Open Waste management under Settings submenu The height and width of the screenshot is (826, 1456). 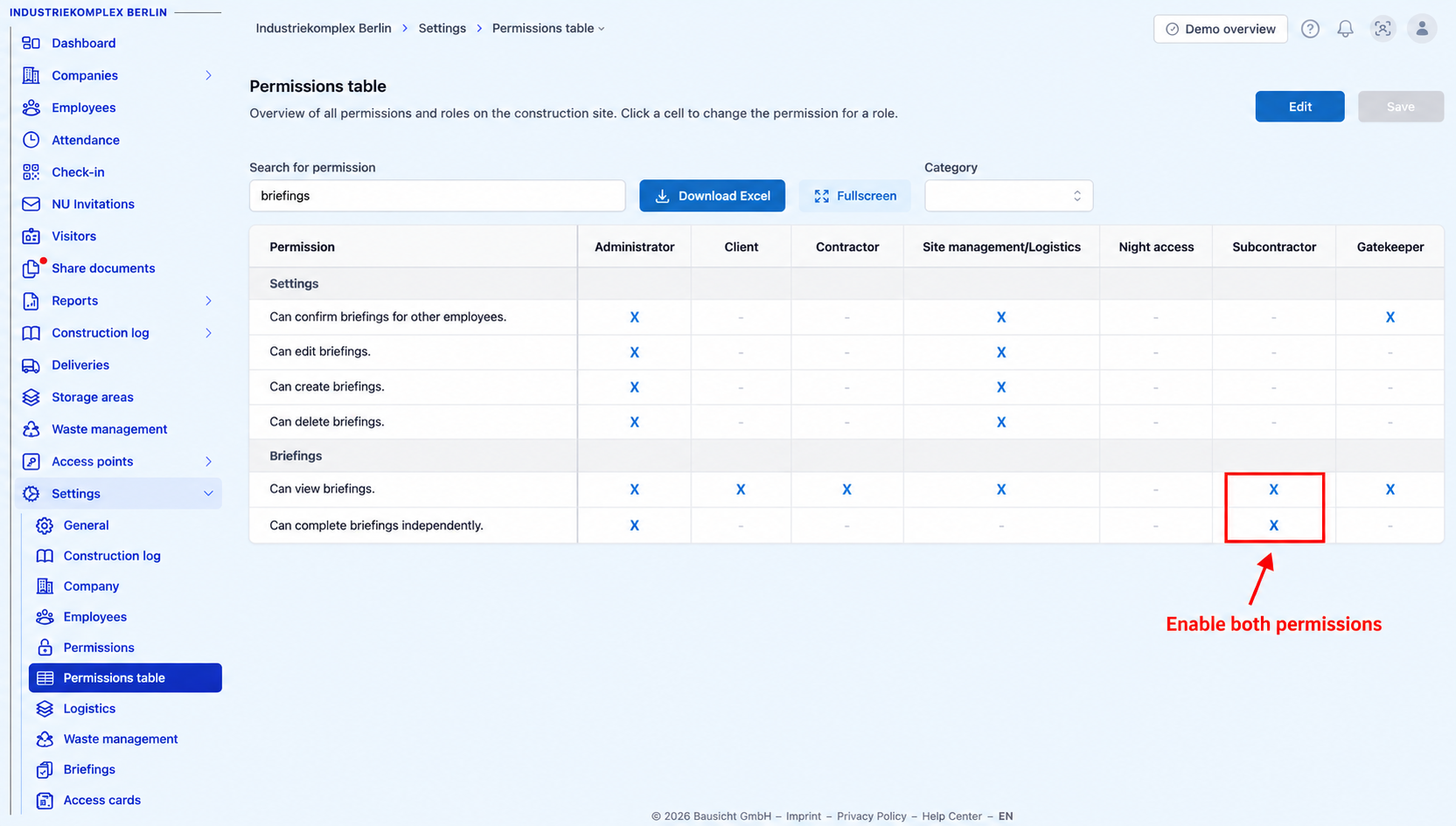point(121,739)
